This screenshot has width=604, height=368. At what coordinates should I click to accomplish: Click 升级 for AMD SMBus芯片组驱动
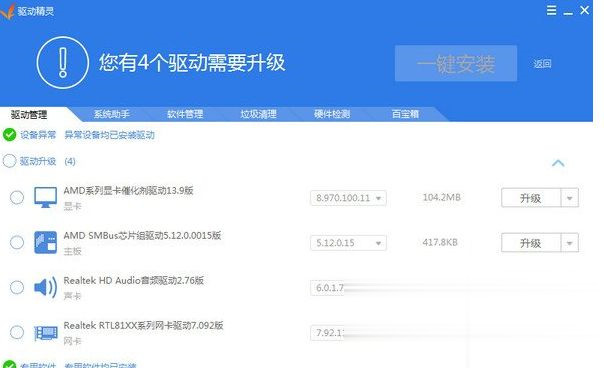click(x=531, y=243)
